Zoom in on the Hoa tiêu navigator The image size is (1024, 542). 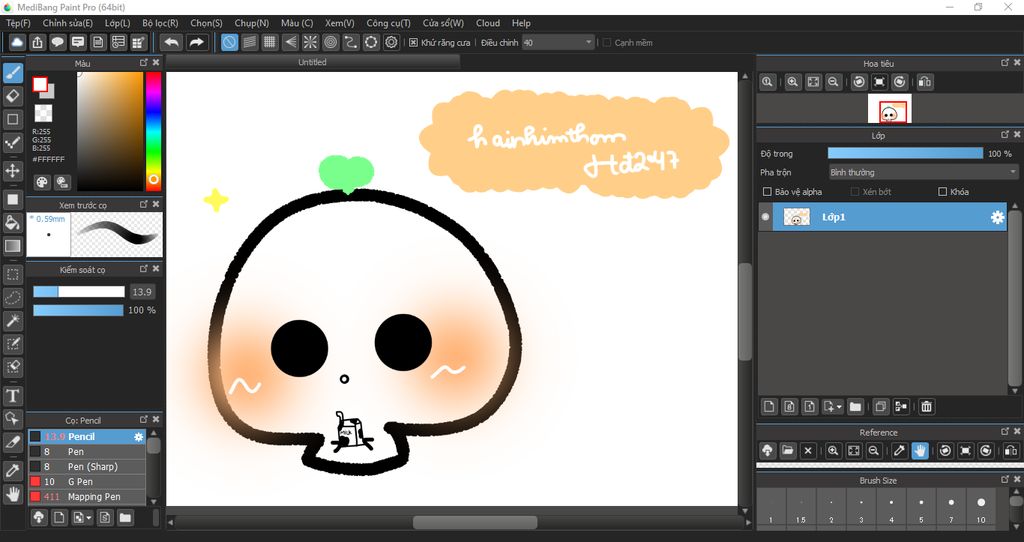(x=793, y=82)
